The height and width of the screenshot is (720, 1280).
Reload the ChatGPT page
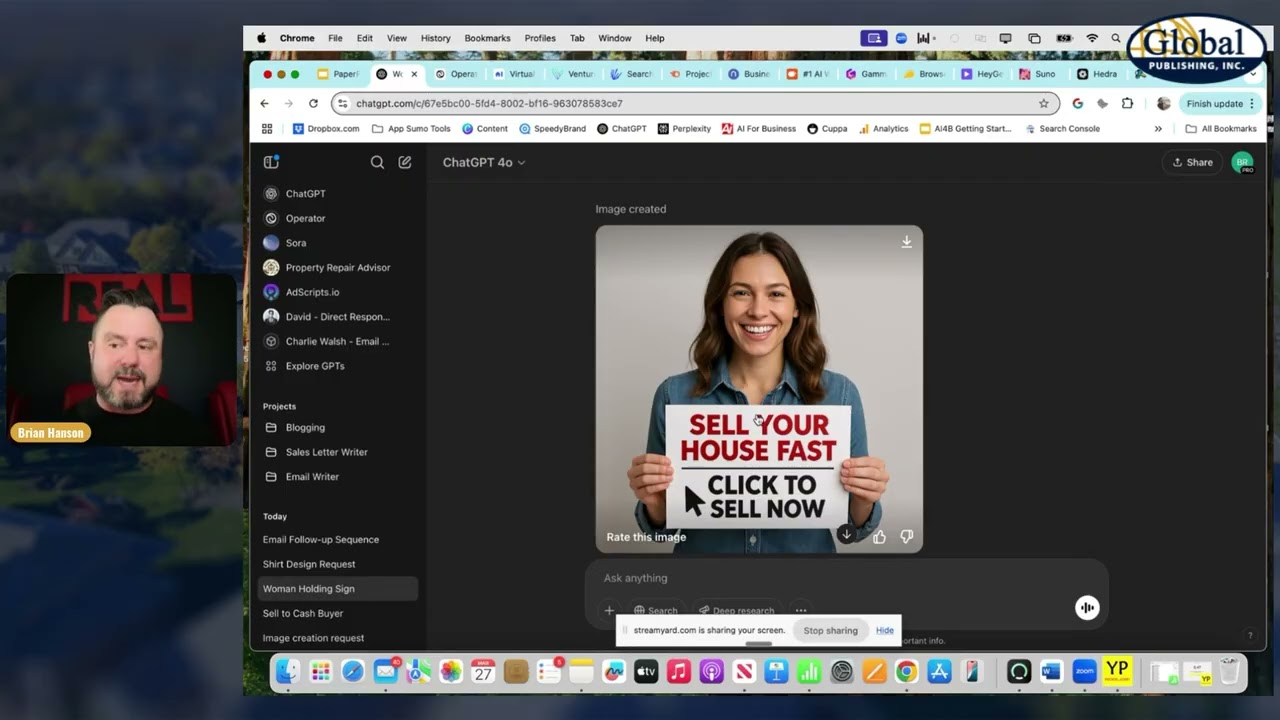313,103
